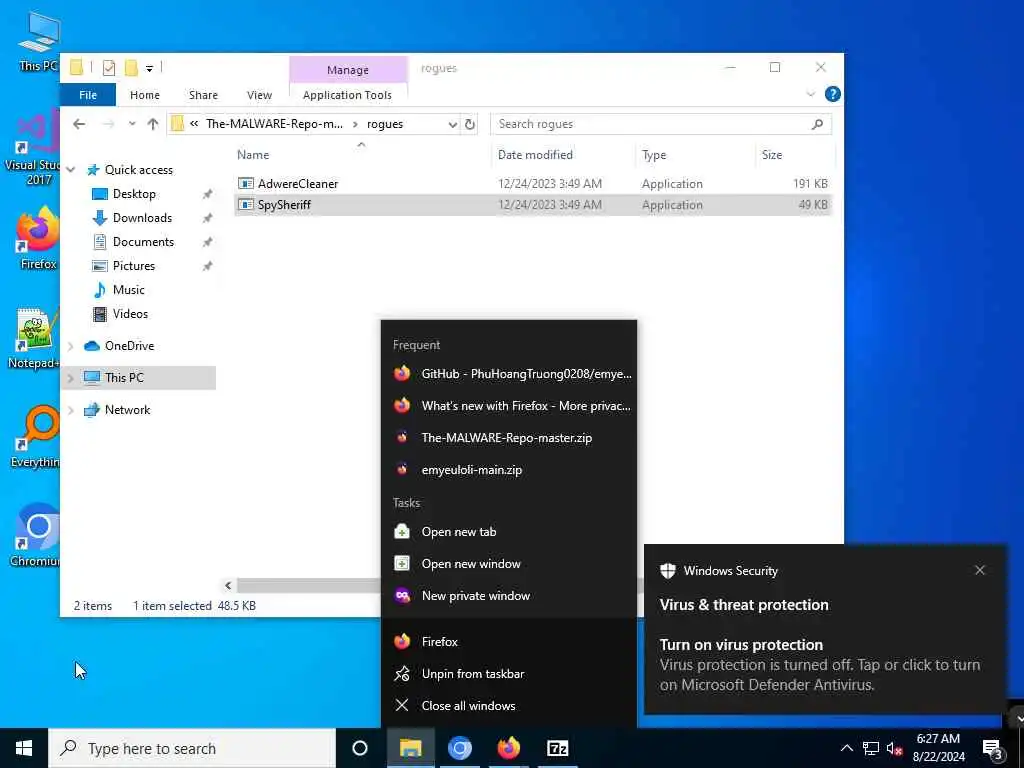Image resolution: width=1024 pixels, height=768 pixels.
Task: Open Documents in Quick access
Action: tap(143, 242)
